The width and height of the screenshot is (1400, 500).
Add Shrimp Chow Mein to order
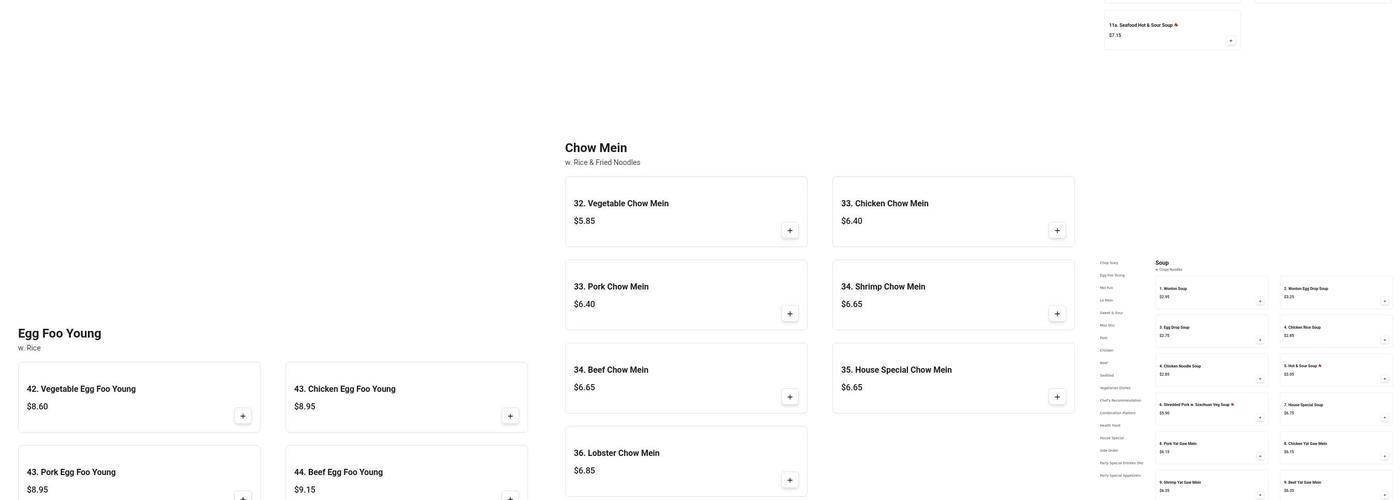pyautogui.click(x=1057, y=314)
